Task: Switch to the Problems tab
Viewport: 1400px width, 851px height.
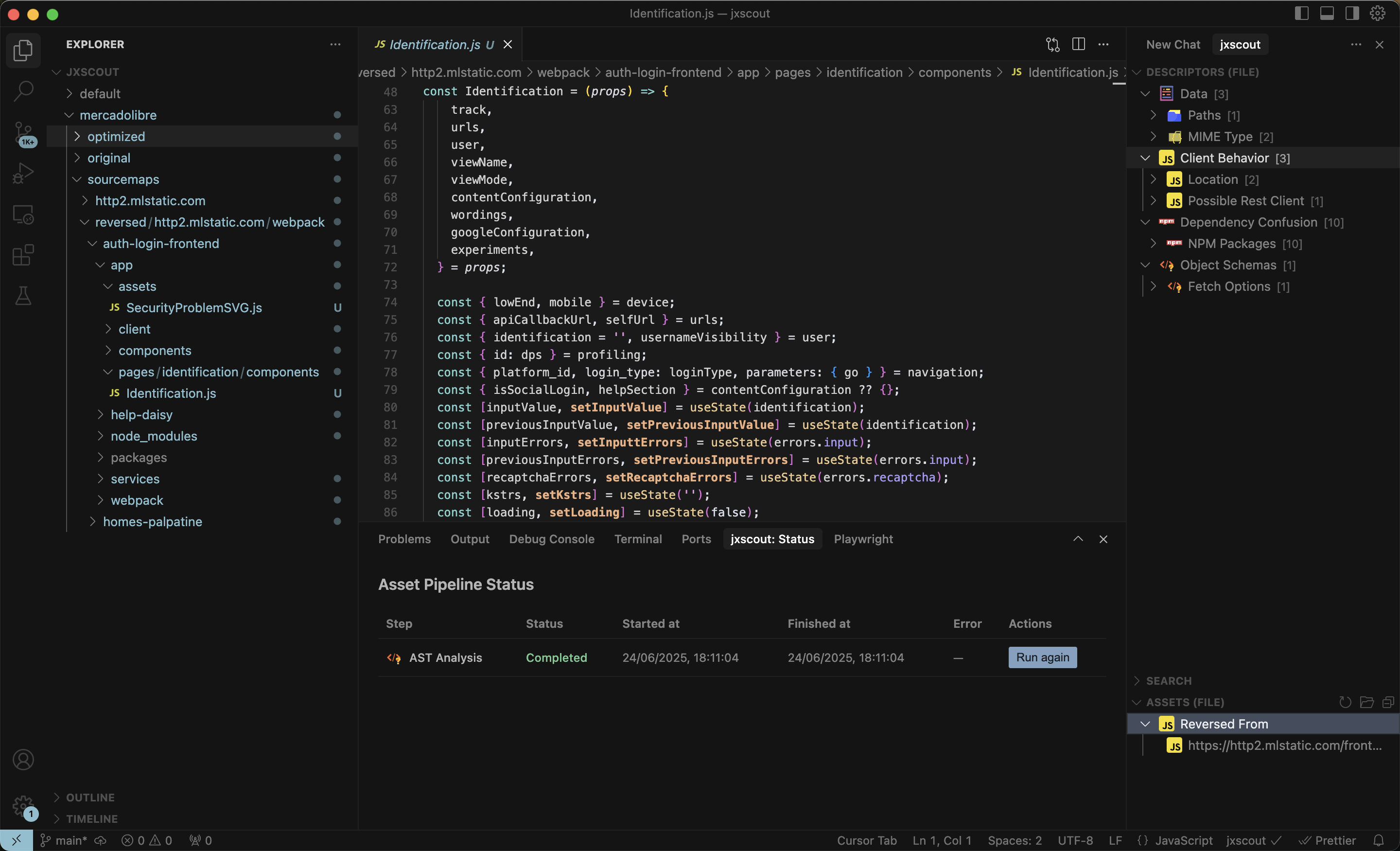Action: (404, 539)
